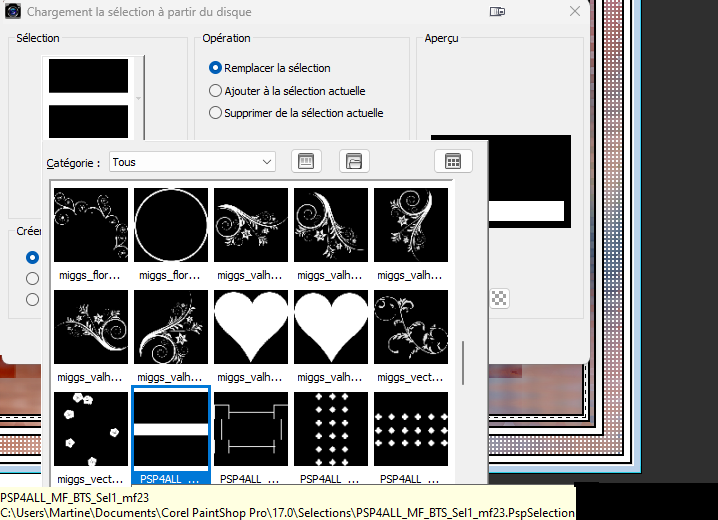Open the Sélection preview dropdown arrow

[139, 98]
